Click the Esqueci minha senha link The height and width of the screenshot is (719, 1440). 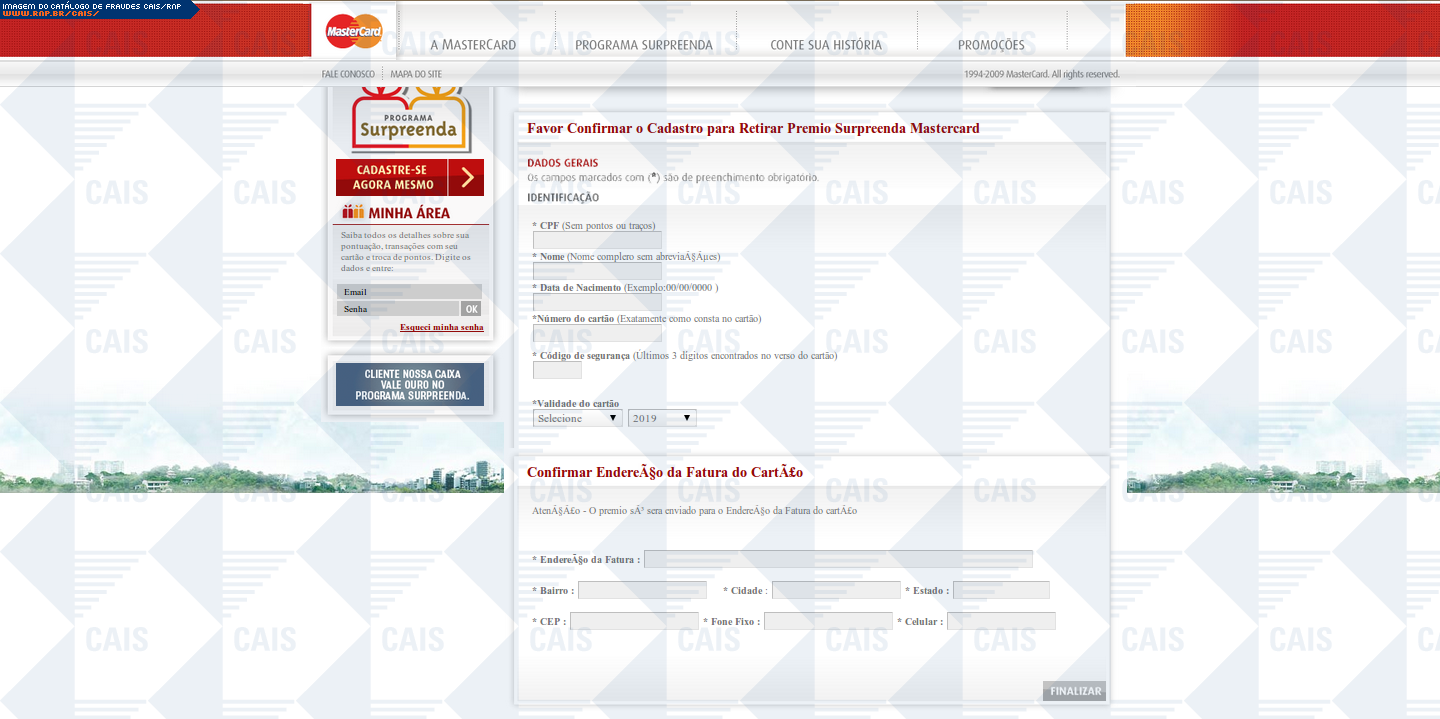(441, 327)
